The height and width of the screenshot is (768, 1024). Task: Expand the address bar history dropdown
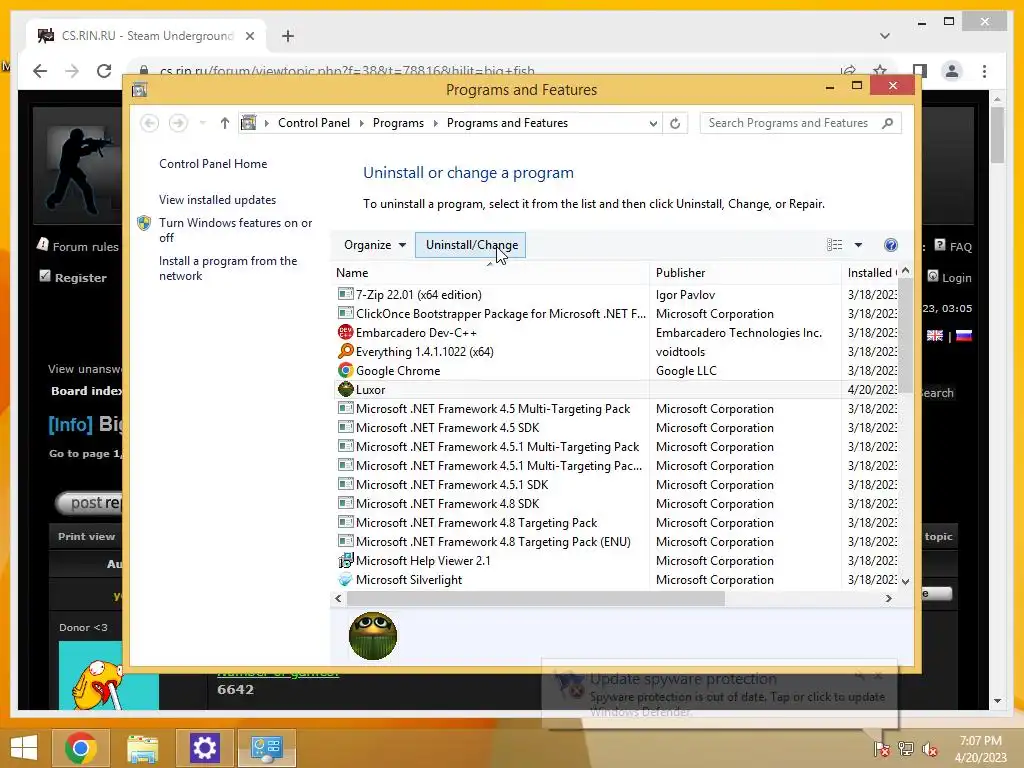[652, 123]
